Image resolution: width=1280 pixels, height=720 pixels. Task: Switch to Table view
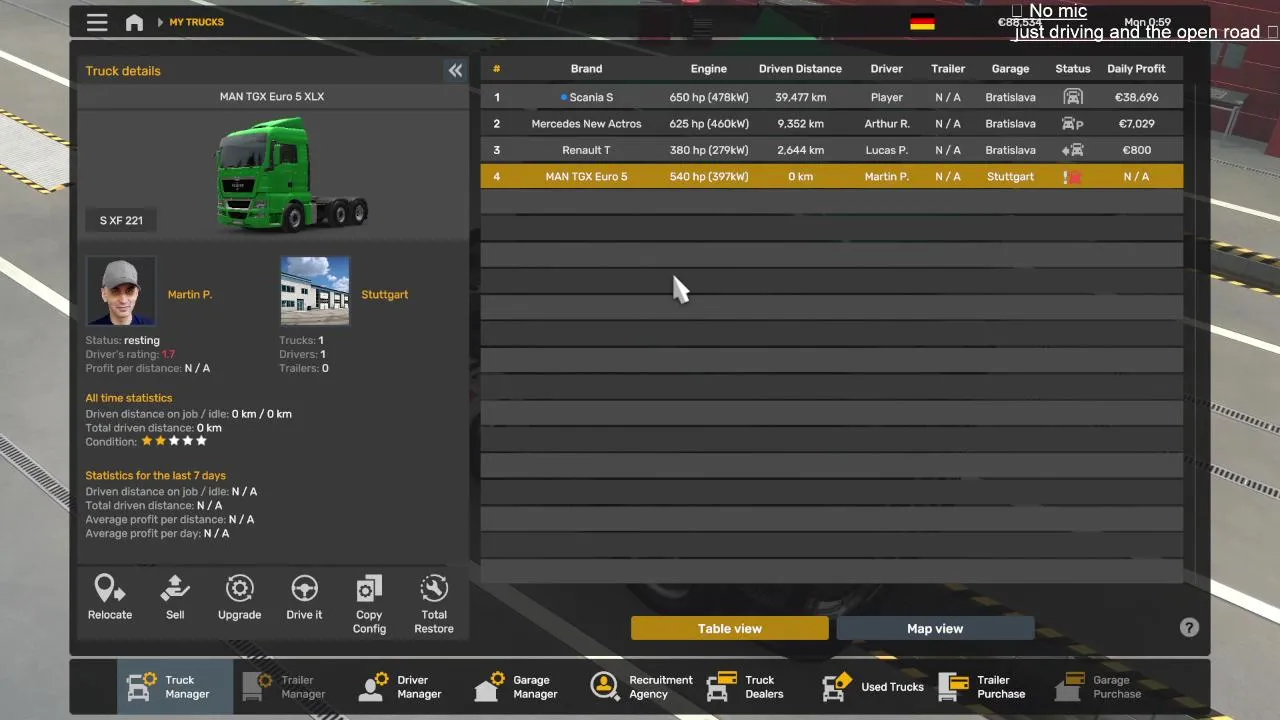click(730, 628)
